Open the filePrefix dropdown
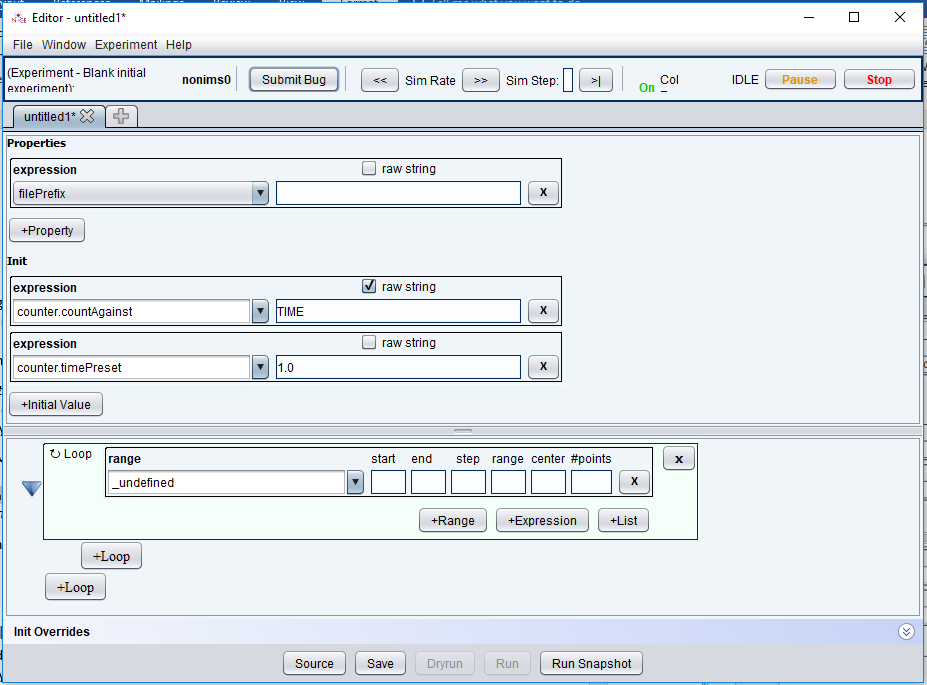927x685 pixels. tap(260, 193)
